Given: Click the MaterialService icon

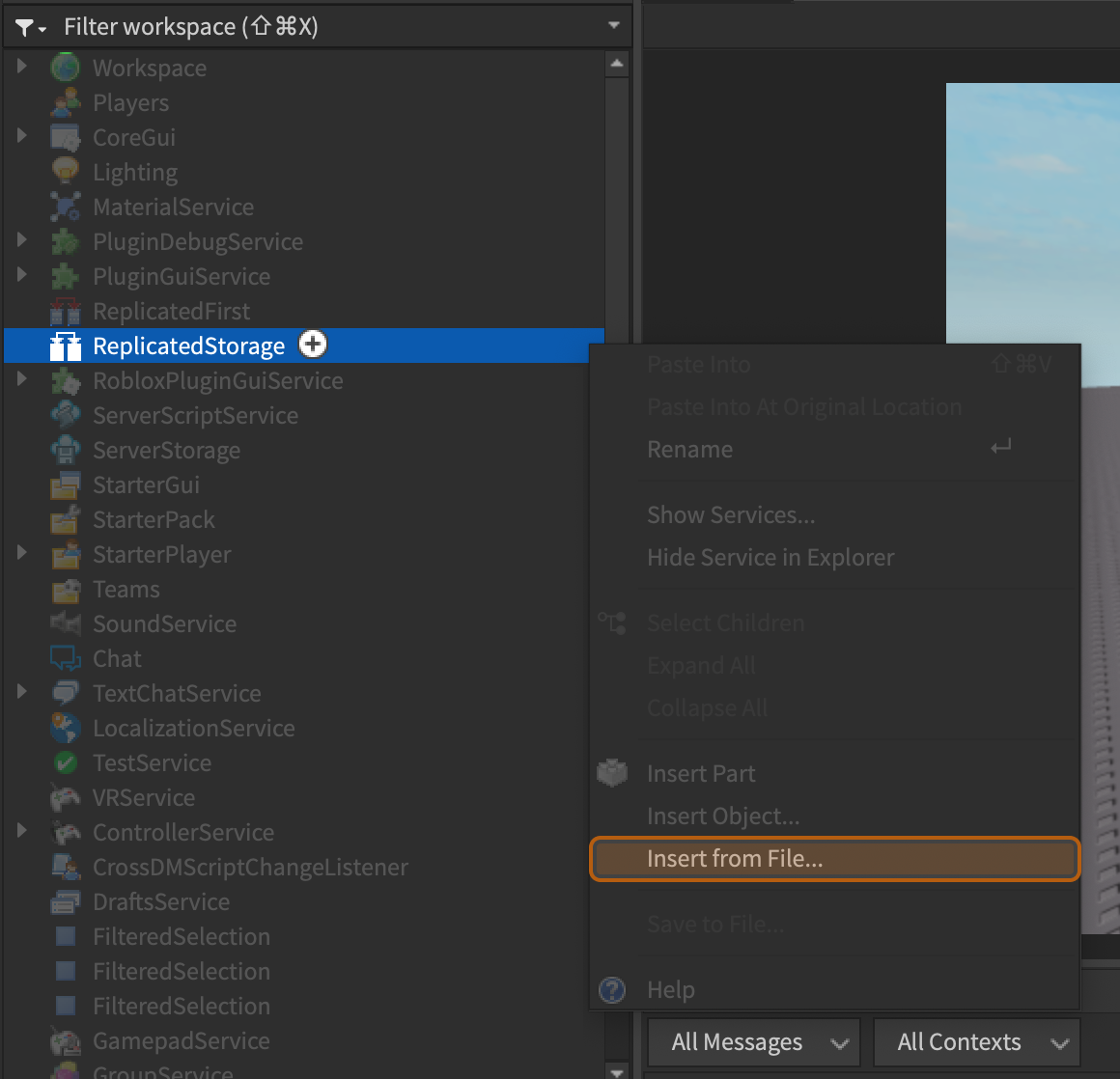Looking at the screenshot, I should click(x=65, y=207).
